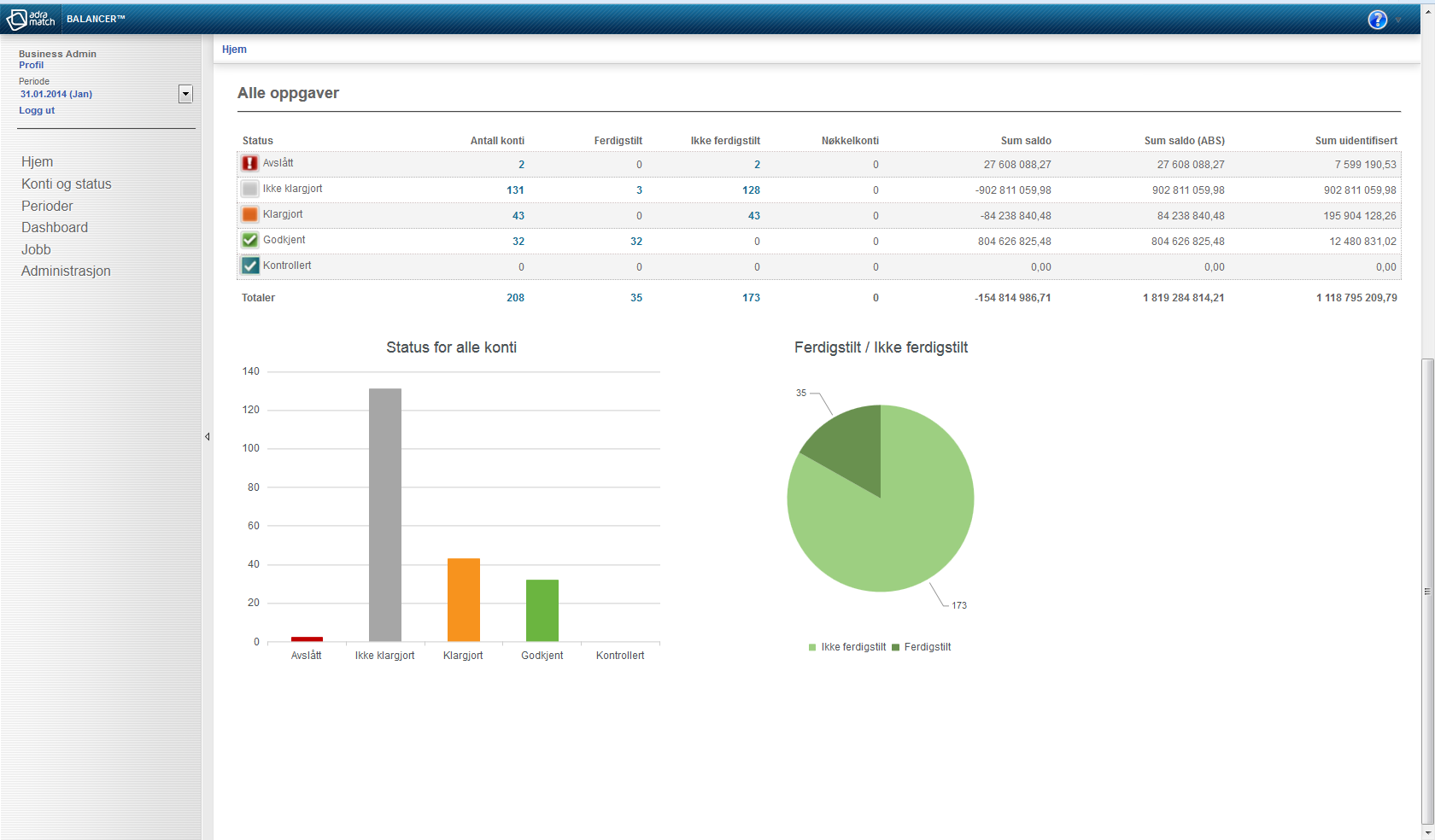The height and width of the screenshot is (840, 1435).
Task: Click the red Avslått status icon
Action: tap(250, 163)
